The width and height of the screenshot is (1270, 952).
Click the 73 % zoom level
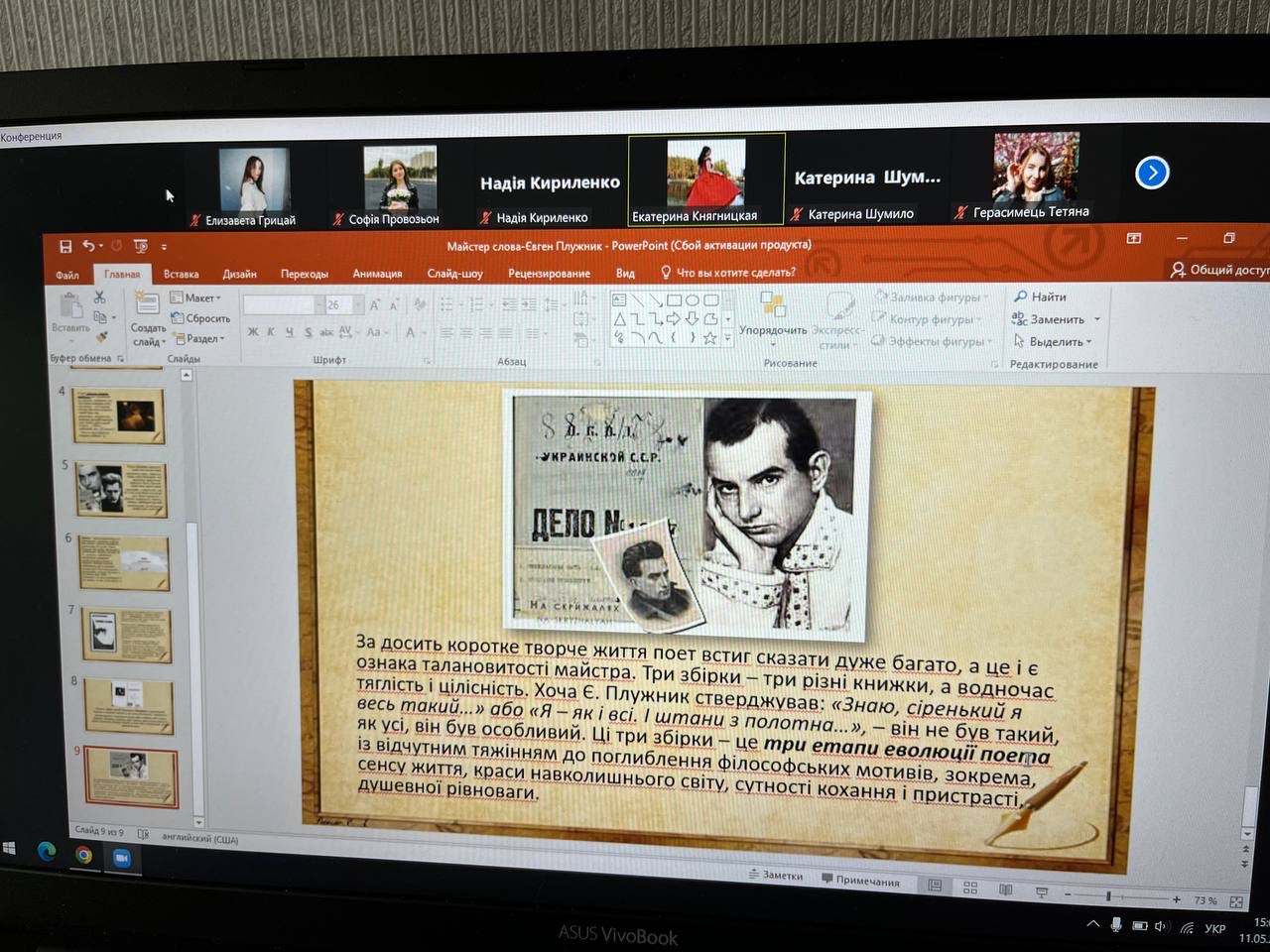tap(1206, 900)
